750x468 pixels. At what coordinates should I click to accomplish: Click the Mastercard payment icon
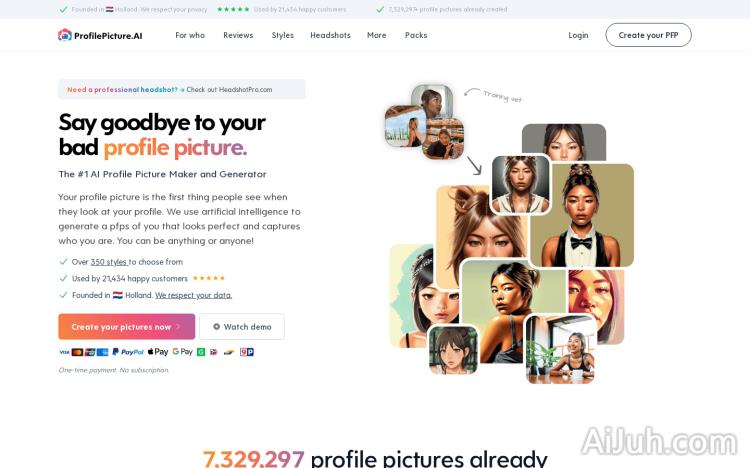pyautogui.click(x=77, y=352)
